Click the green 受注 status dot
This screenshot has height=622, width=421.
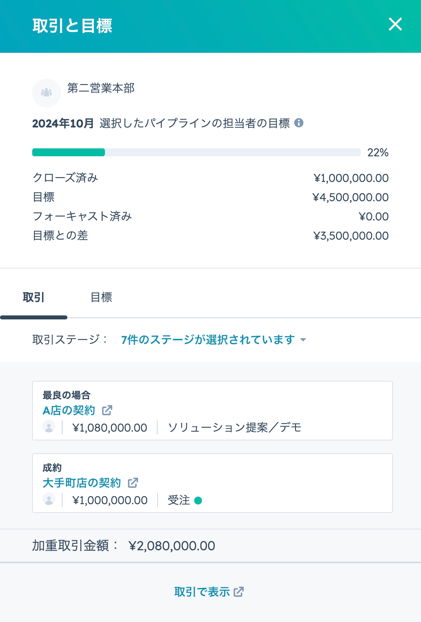pyautogui.click(x=198, y=501)
